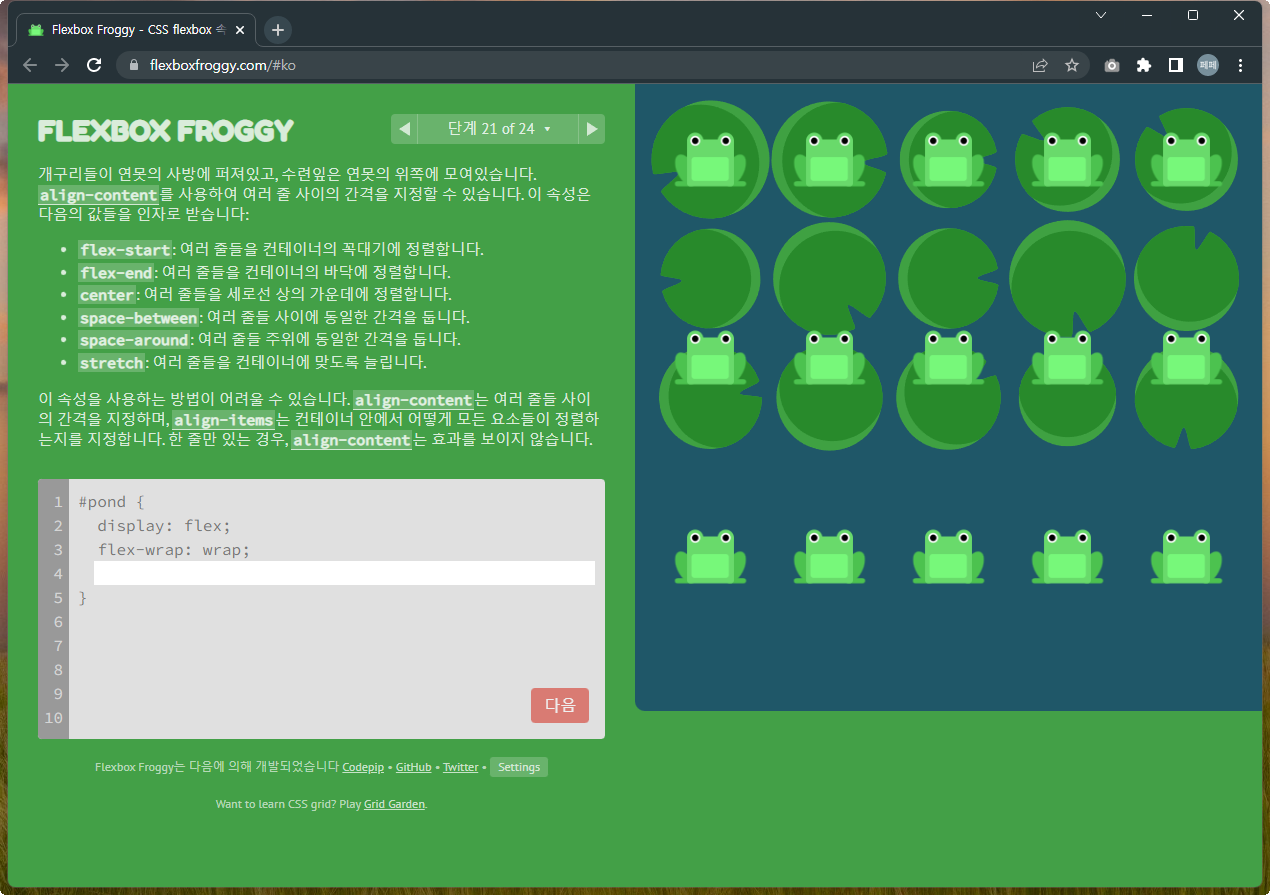
Task: Click the first frog in the third row
Action: coord(710,357)
